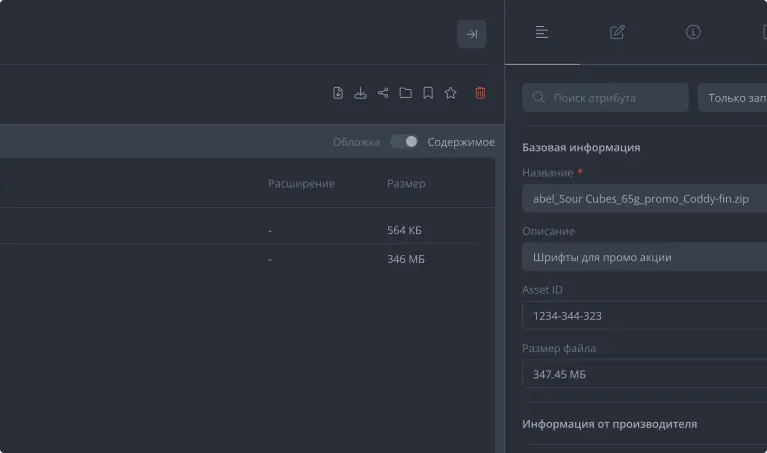
Task: Click the file export document icon
Action: 338,93
